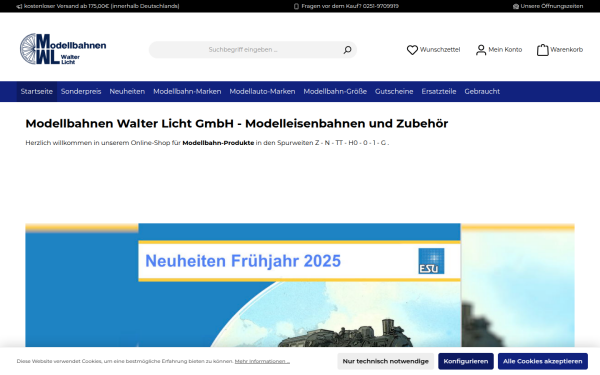Click the Wunschzettel label text
The width and height of the screenshot is (600, 375).
pos(440,50)
